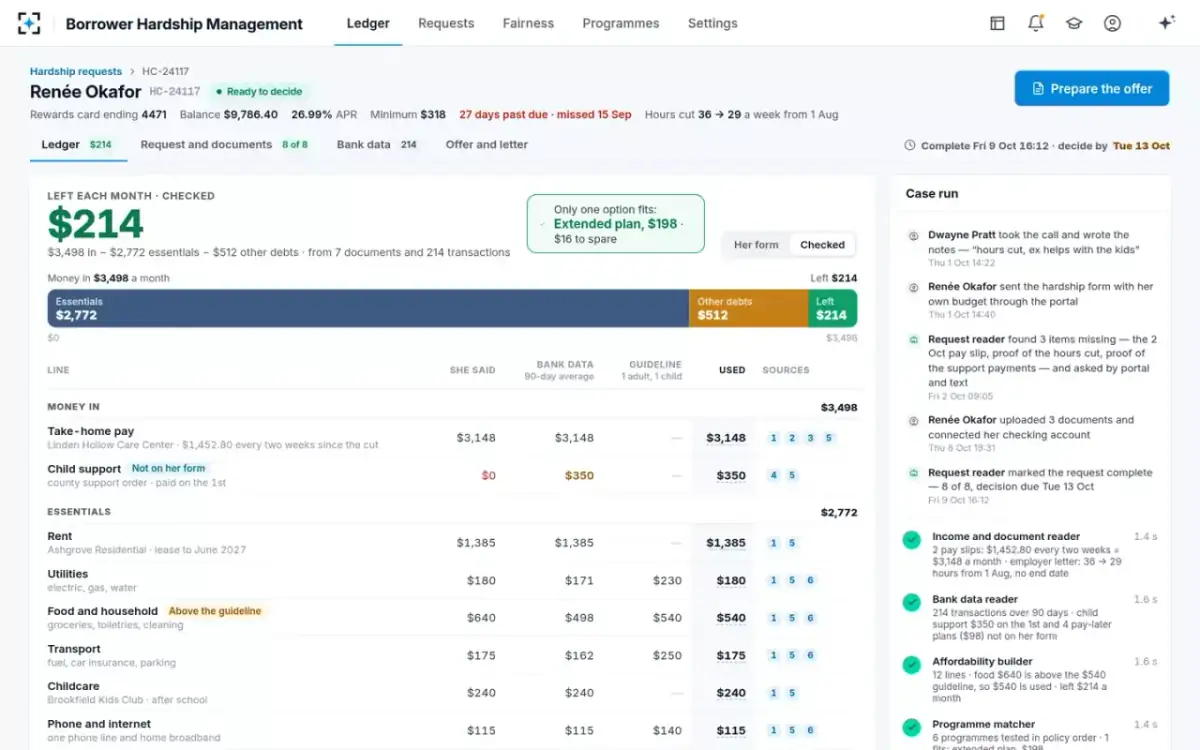Click the HC-24117 breadcrumb text

pos(165,72)
